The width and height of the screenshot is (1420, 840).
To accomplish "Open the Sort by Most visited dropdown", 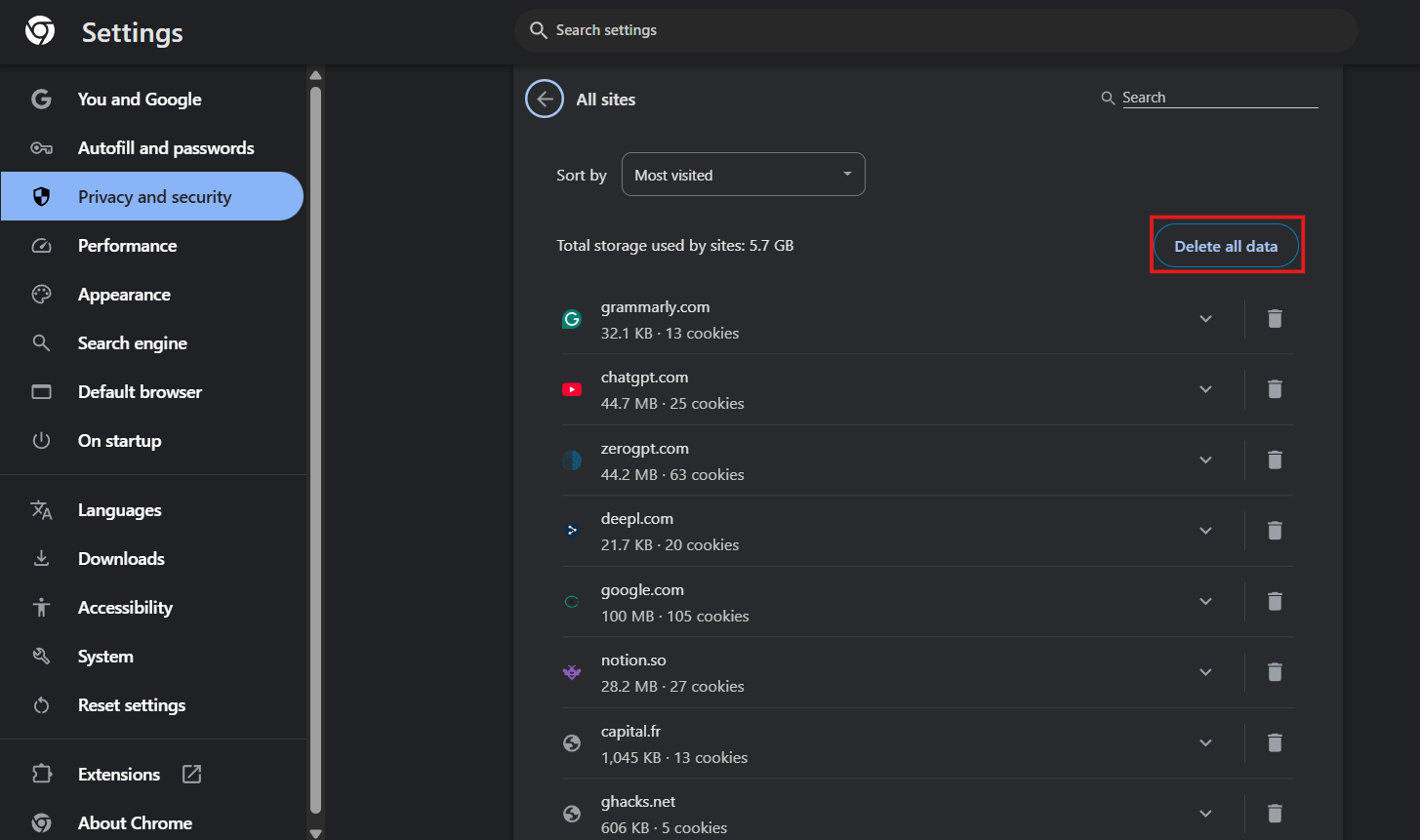I will point(743,175).
